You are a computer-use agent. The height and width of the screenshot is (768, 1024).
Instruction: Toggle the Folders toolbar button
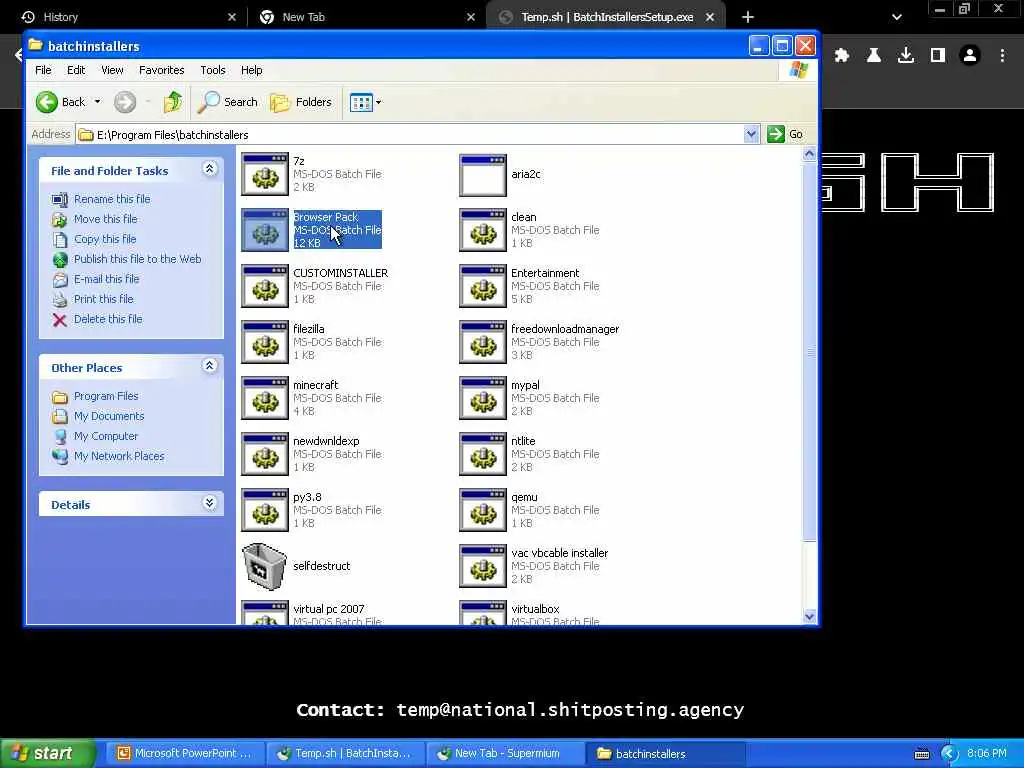click(301, 102)
